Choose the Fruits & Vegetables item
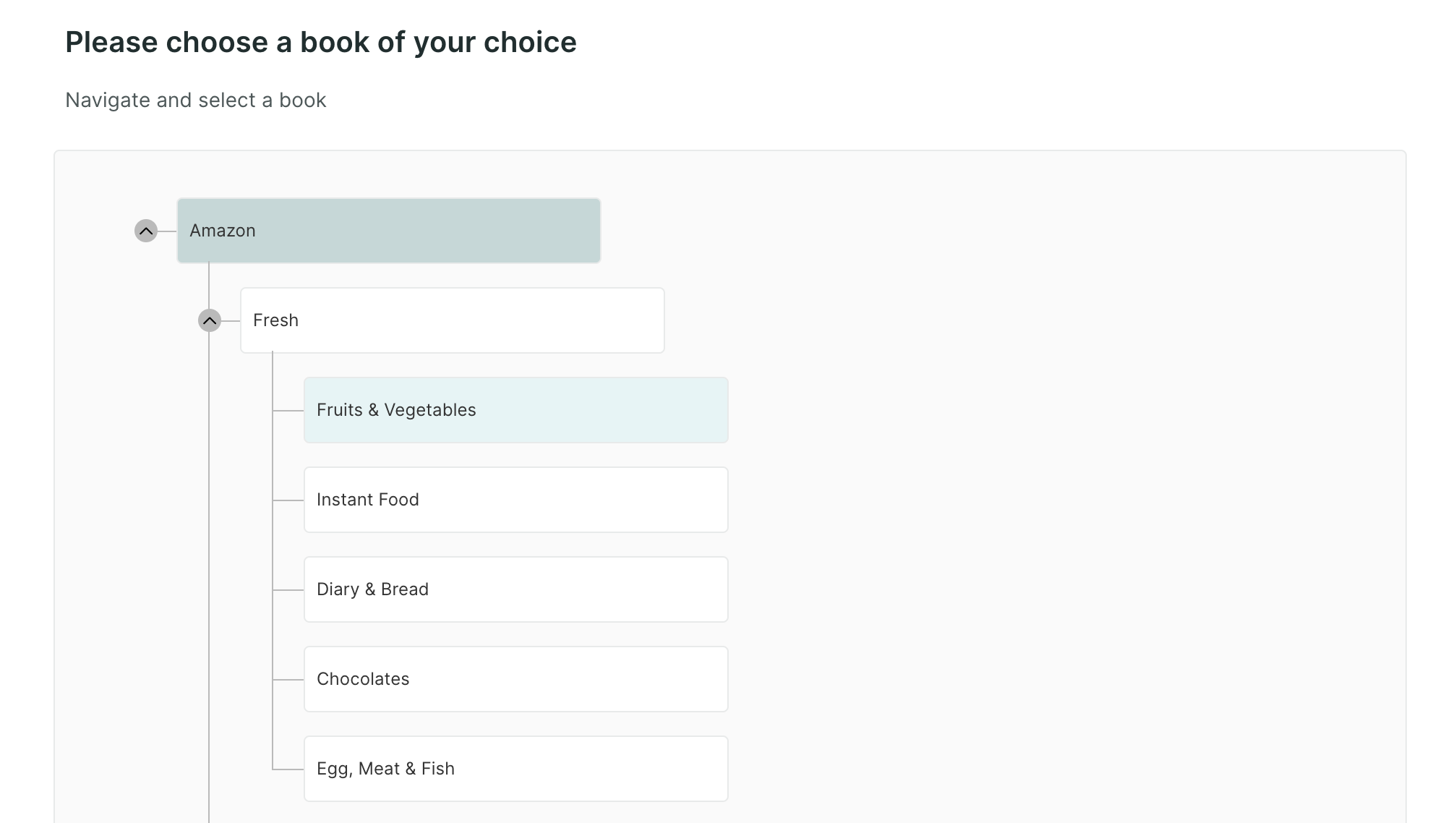Viewport: 1456px width, 823px height. pyautogui.click(x=516, y=410)
